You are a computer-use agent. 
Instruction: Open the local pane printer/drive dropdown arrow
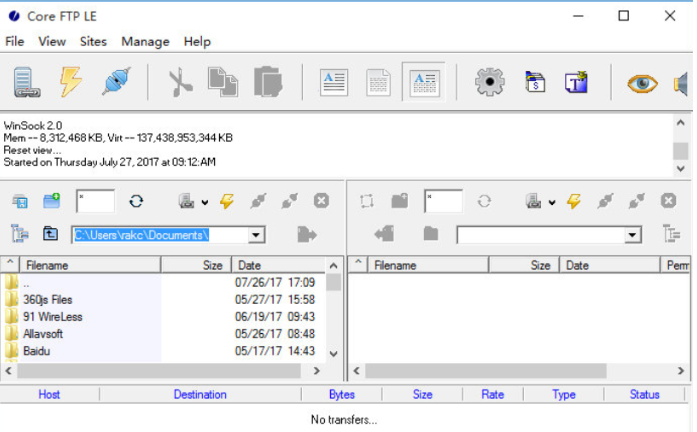pos(204,203)
